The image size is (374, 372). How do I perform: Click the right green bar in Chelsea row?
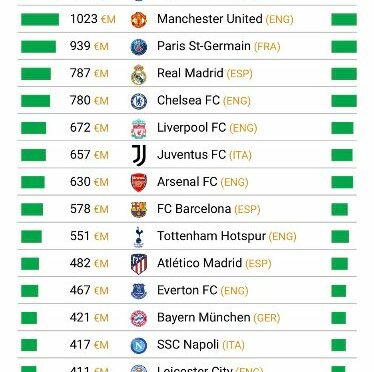(x=344, y=101)
